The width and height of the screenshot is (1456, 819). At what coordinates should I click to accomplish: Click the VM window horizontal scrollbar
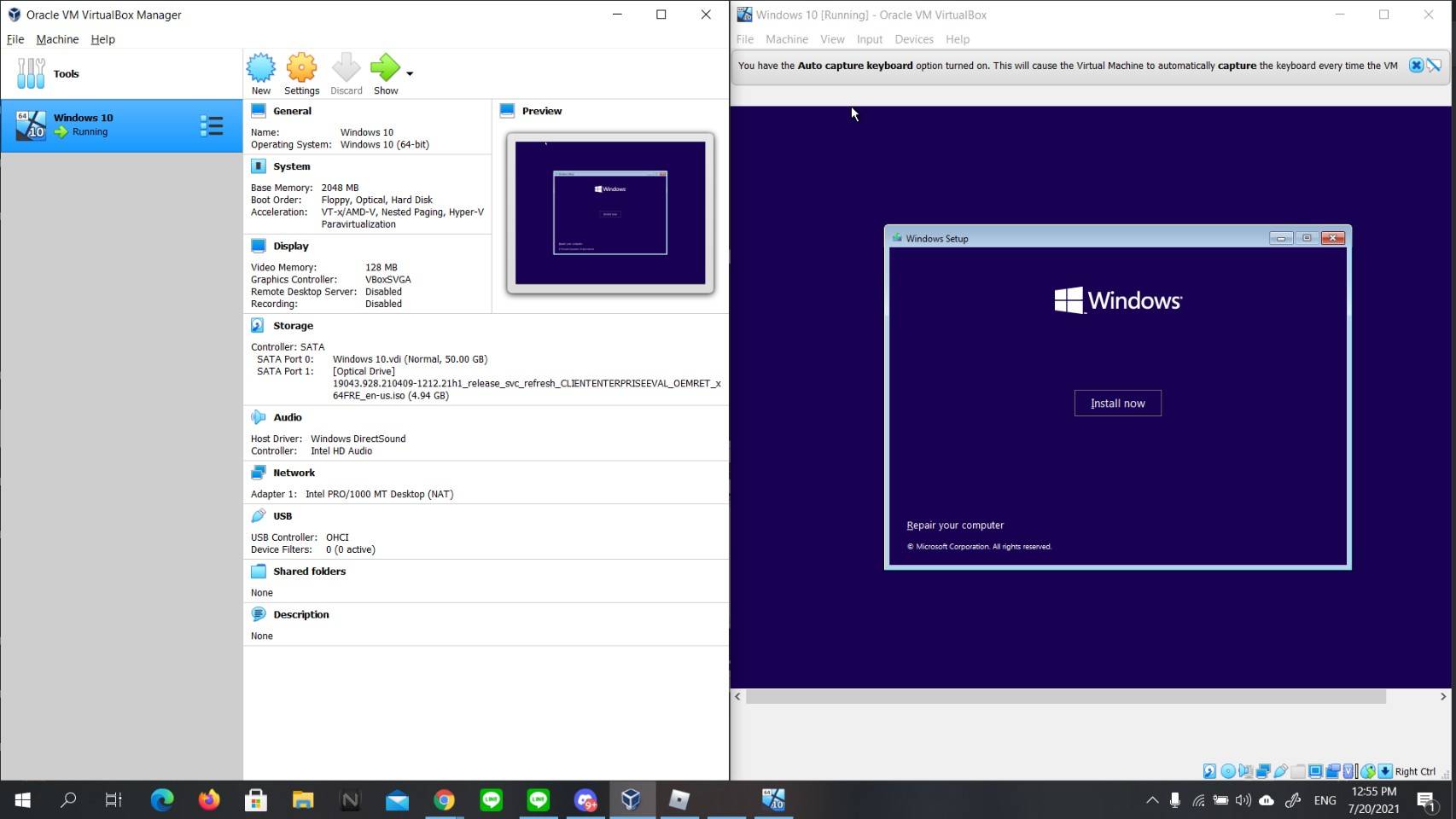point(1065,697)
